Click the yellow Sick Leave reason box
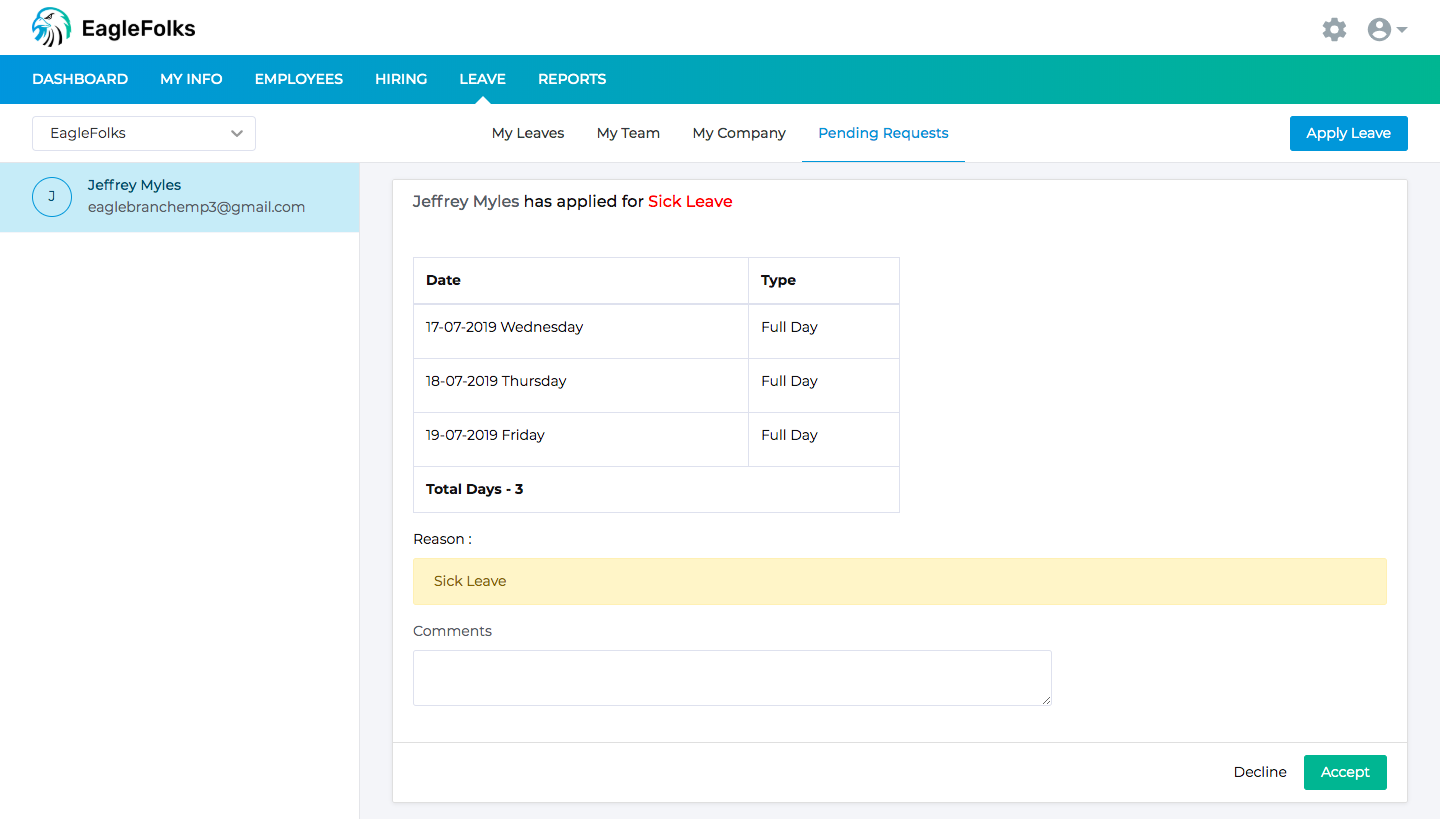Viewport: 1440px width, 819px height. [900, 581]
